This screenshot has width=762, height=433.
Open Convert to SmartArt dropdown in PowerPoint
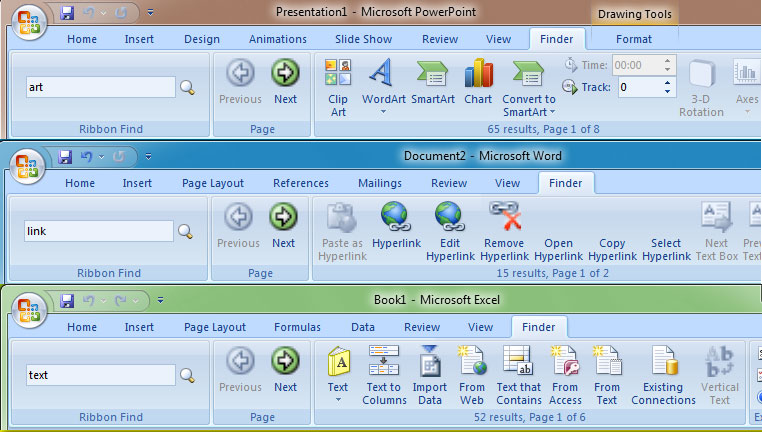coord(553,112)
